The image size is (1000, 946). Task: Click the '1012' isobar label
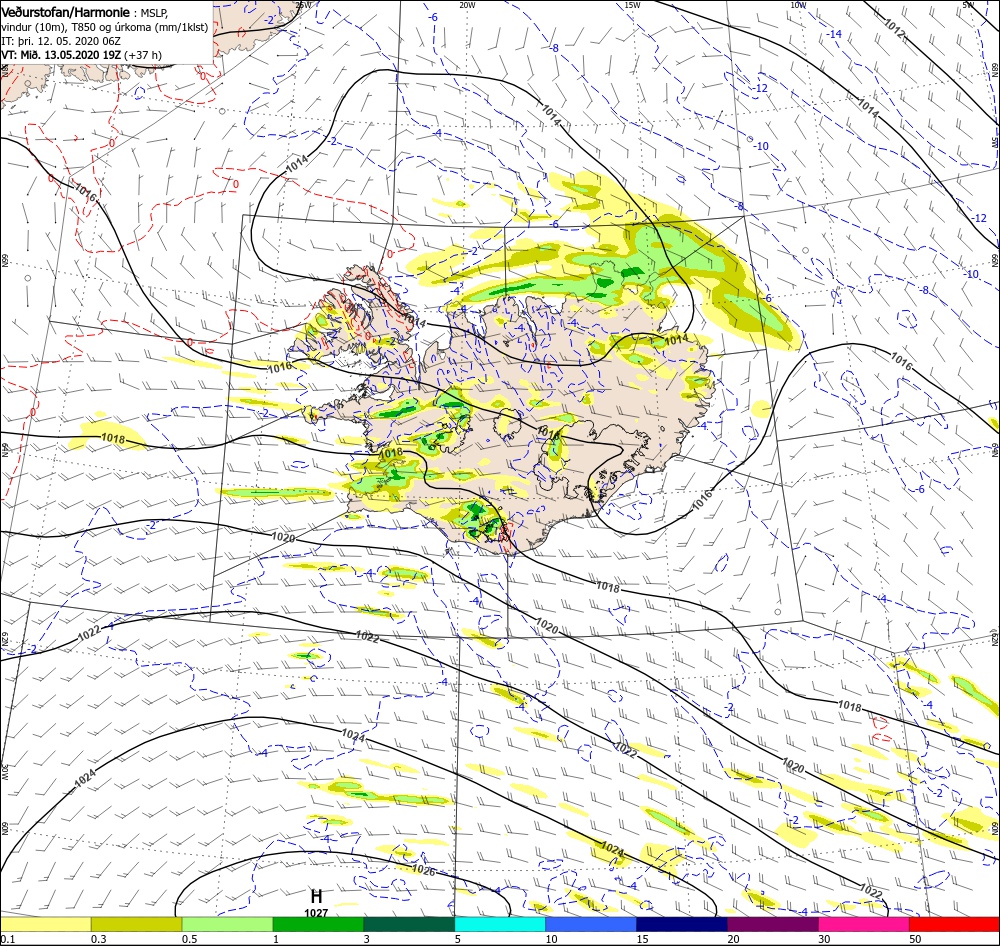coord(895,29)
